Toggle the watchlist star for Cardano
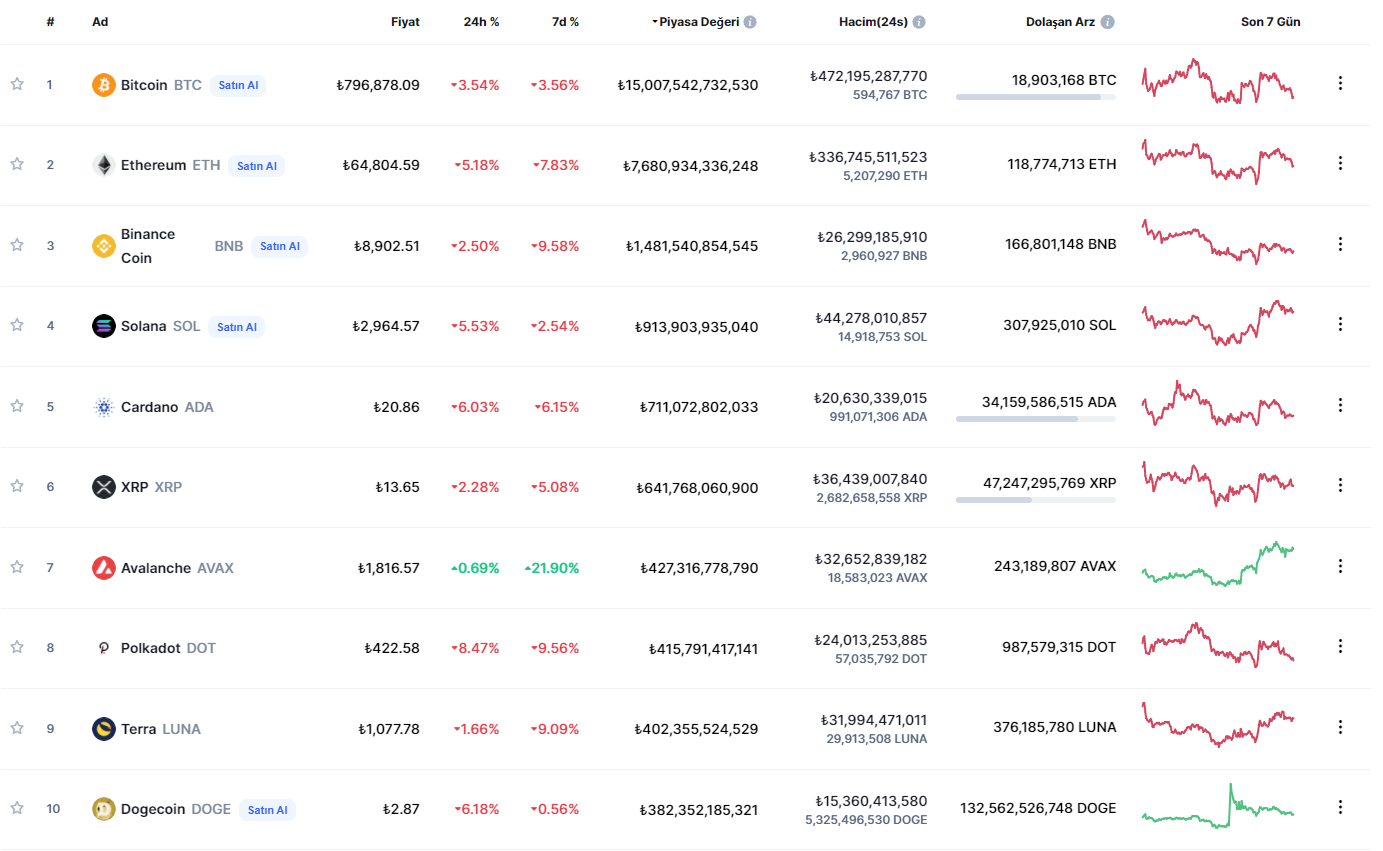The image size is (1383, 851). click(x=17, y=406)
